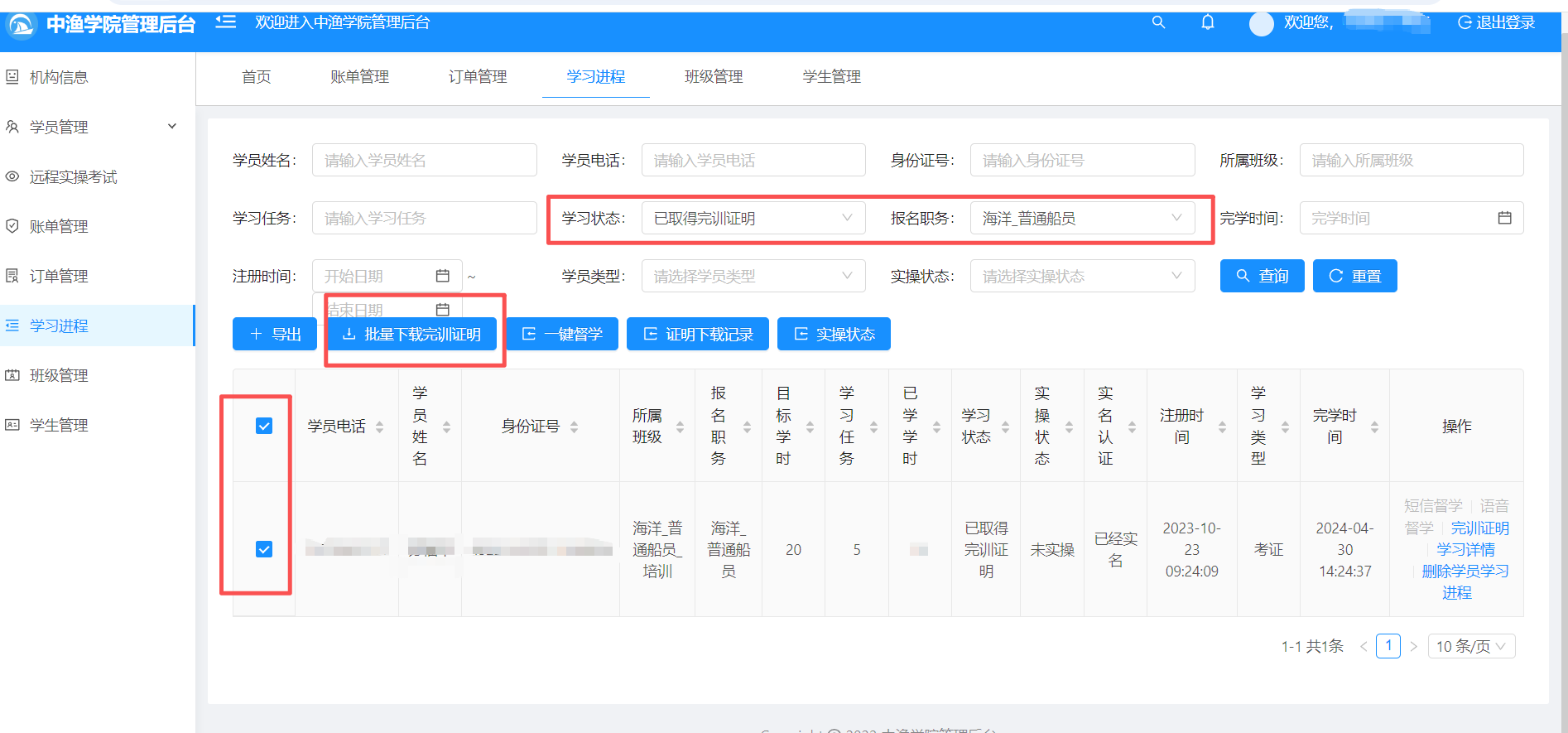Click the 实操状态 blue button
This screenshot has height=733, width=1568.
pos(834,334)
